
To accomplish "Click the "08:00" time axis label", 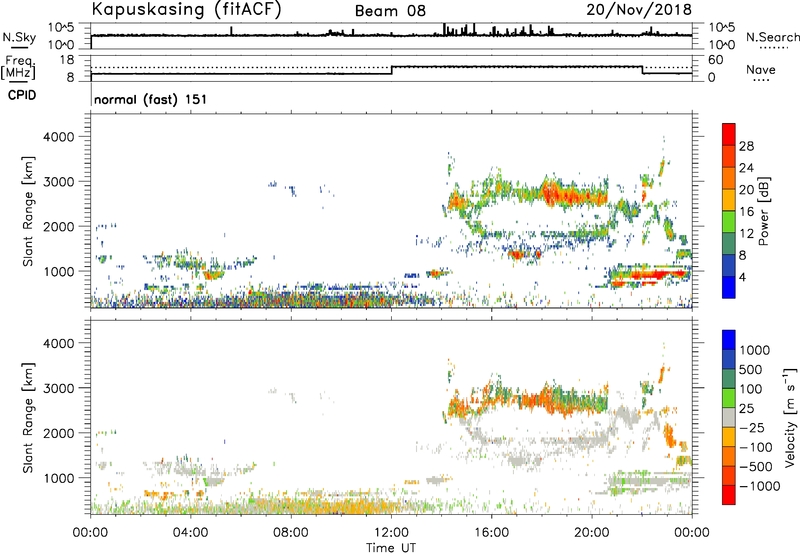I will pos(291,533).
